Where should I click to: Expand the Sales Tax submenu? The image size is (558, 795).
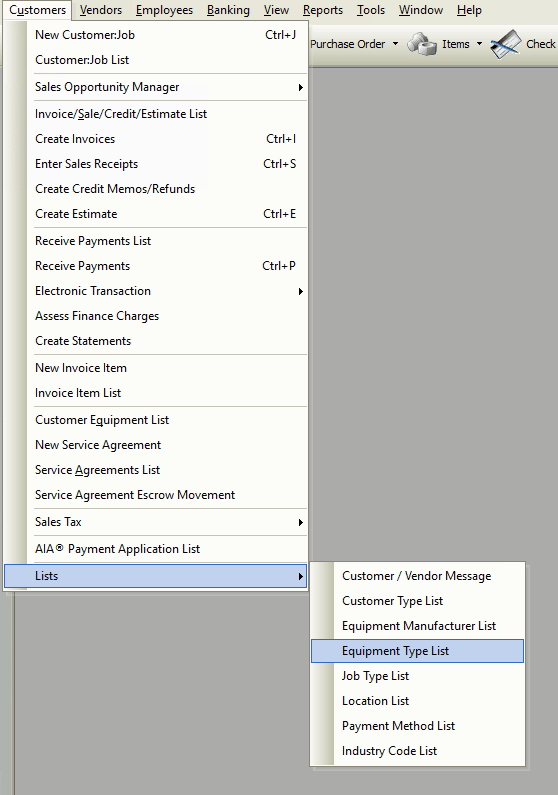pyautogui.click(x=301, y=522)
